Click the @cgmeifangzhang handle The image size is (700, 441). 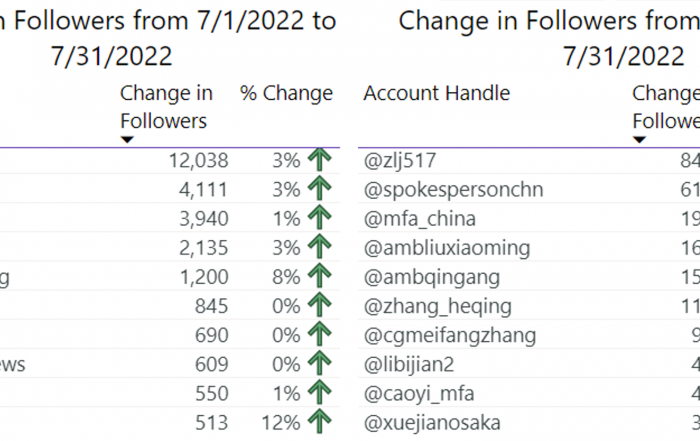450,336
